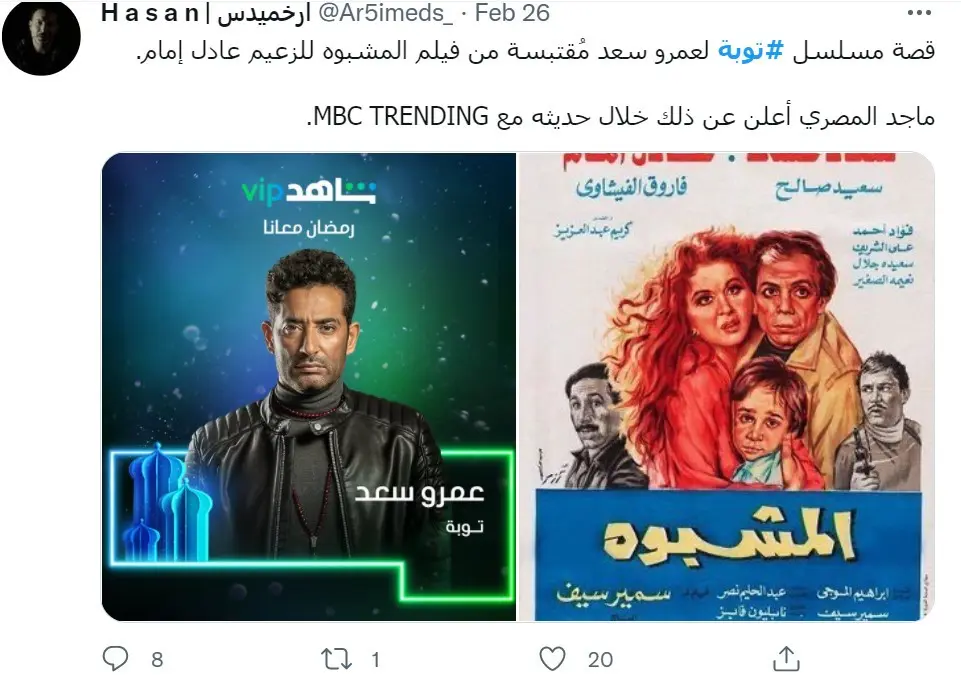Click the retweet count 1

point(375,660)
